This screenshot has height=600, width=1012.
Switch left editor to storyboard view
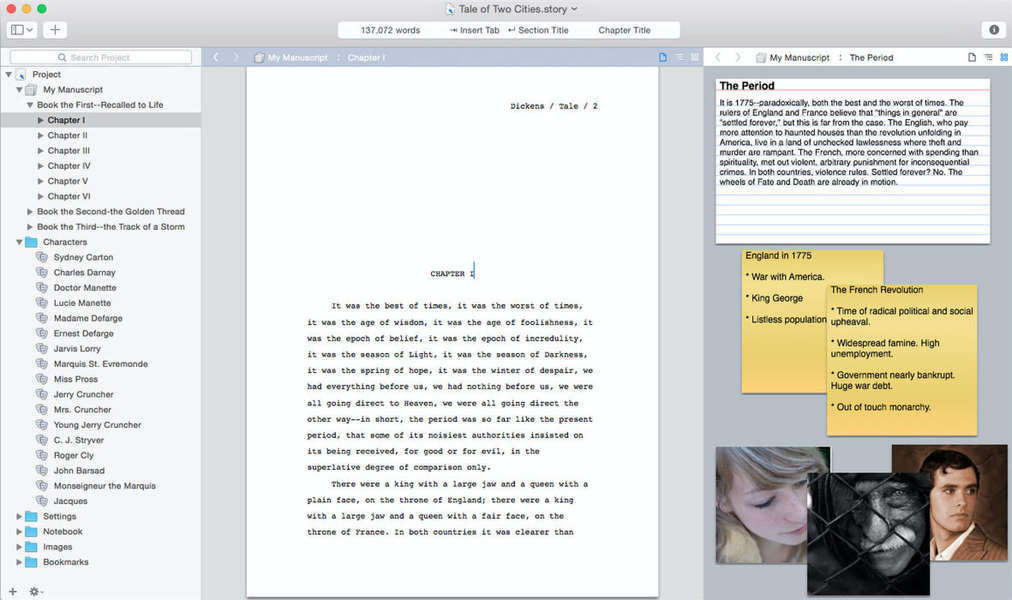[x=694, y=58]
